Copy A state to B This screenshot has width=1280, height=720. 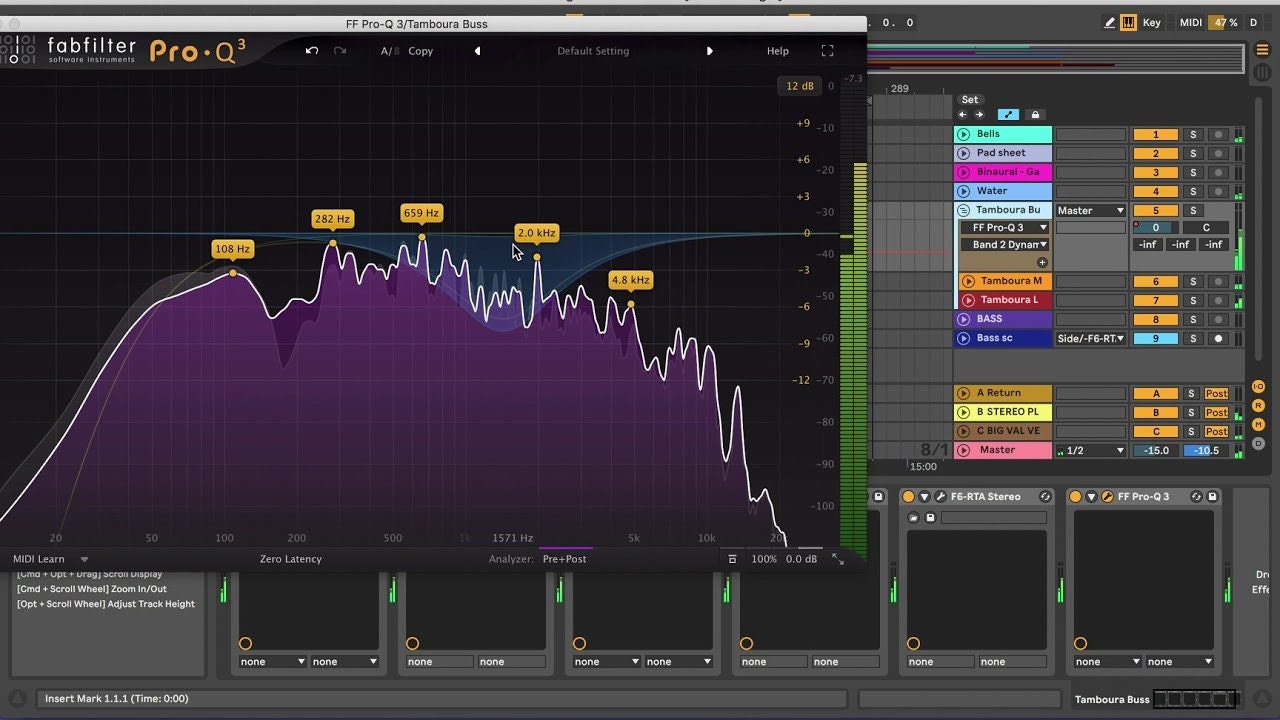(x=421, y=51)
